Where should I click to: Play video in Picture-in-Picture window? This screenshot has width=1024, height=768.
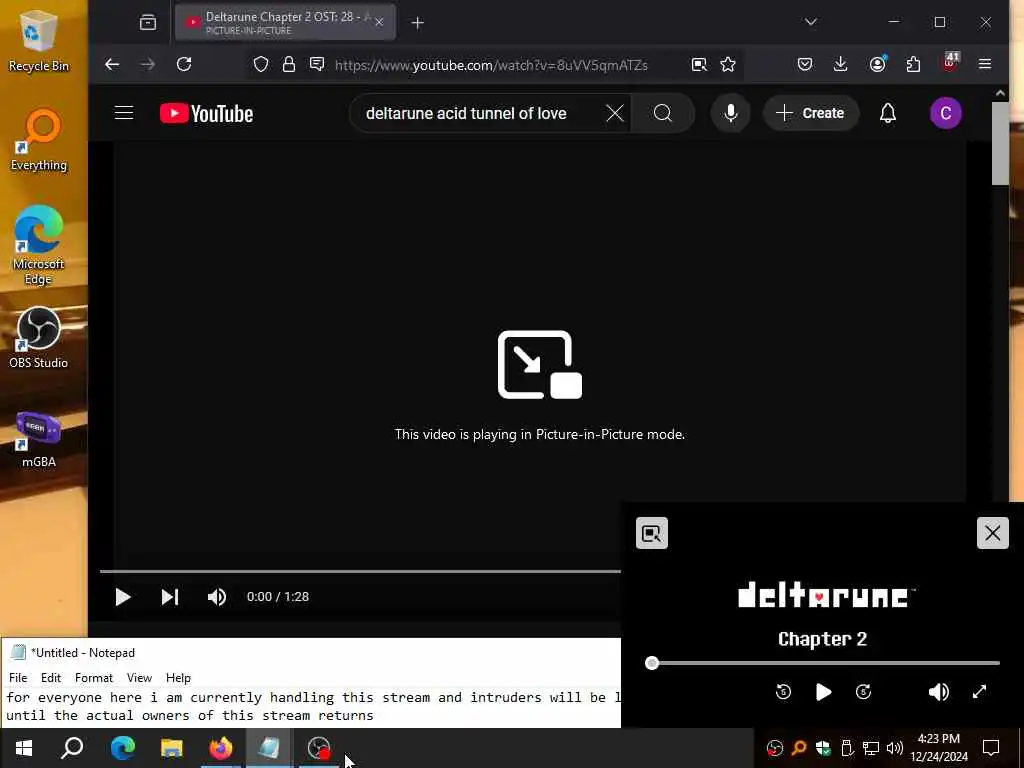tap(824, 692)
